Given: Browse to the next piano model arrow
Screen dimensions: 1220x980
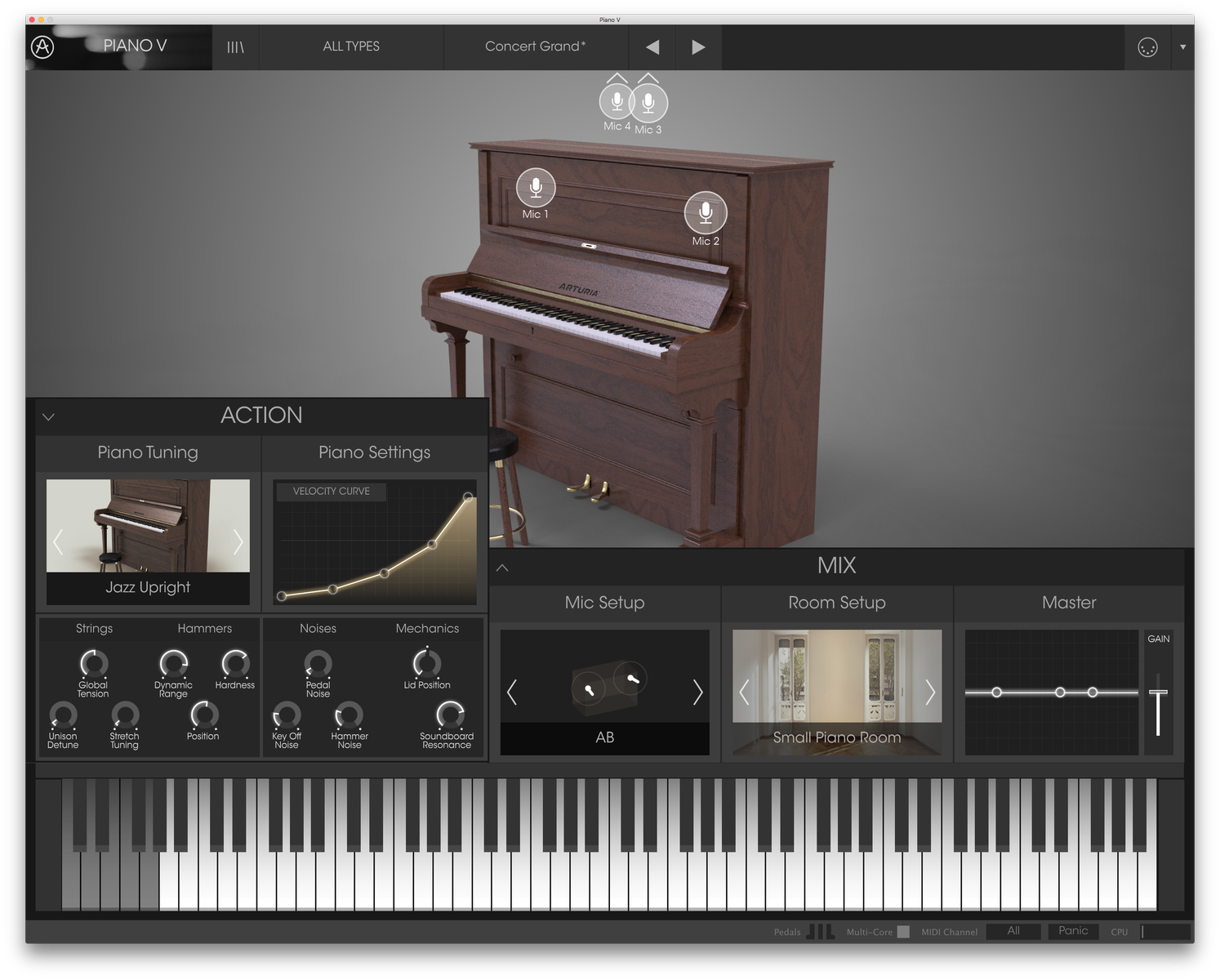Looking at the screenshot, I should (x=238, y=541).
